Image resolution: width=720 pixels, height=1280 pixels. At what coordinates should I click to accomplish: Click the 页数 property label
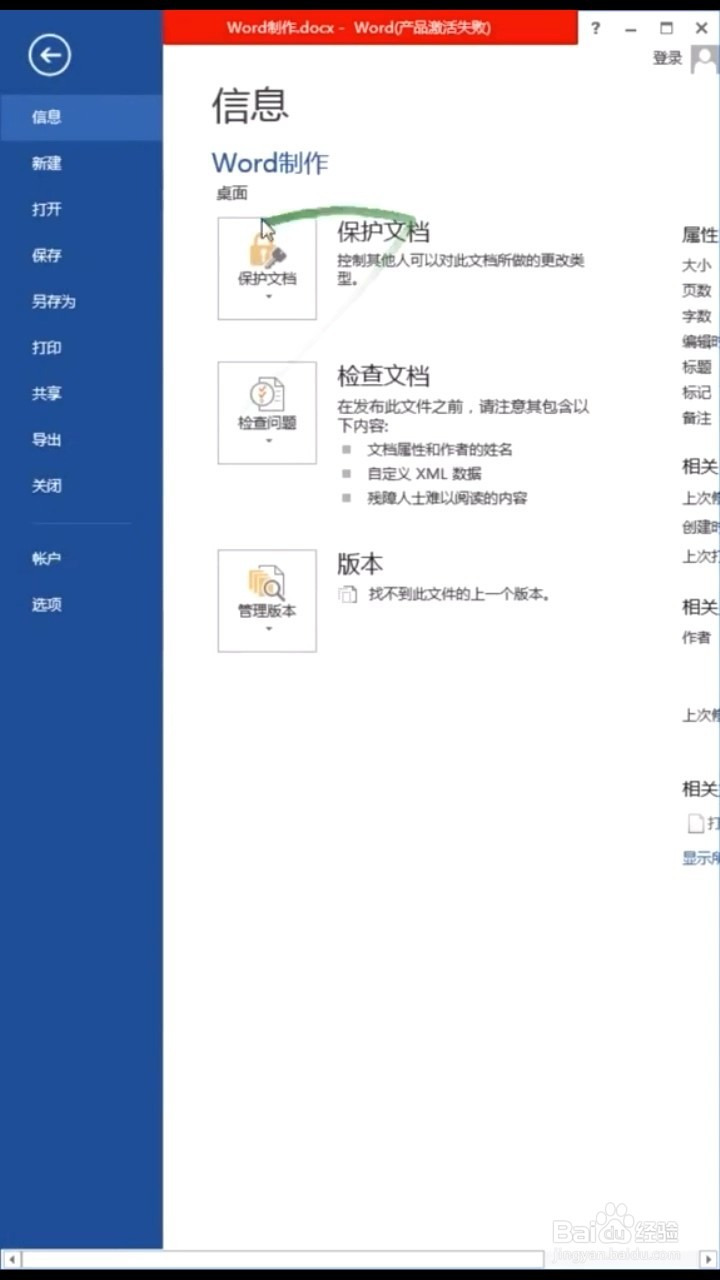(x=697, y=291)
